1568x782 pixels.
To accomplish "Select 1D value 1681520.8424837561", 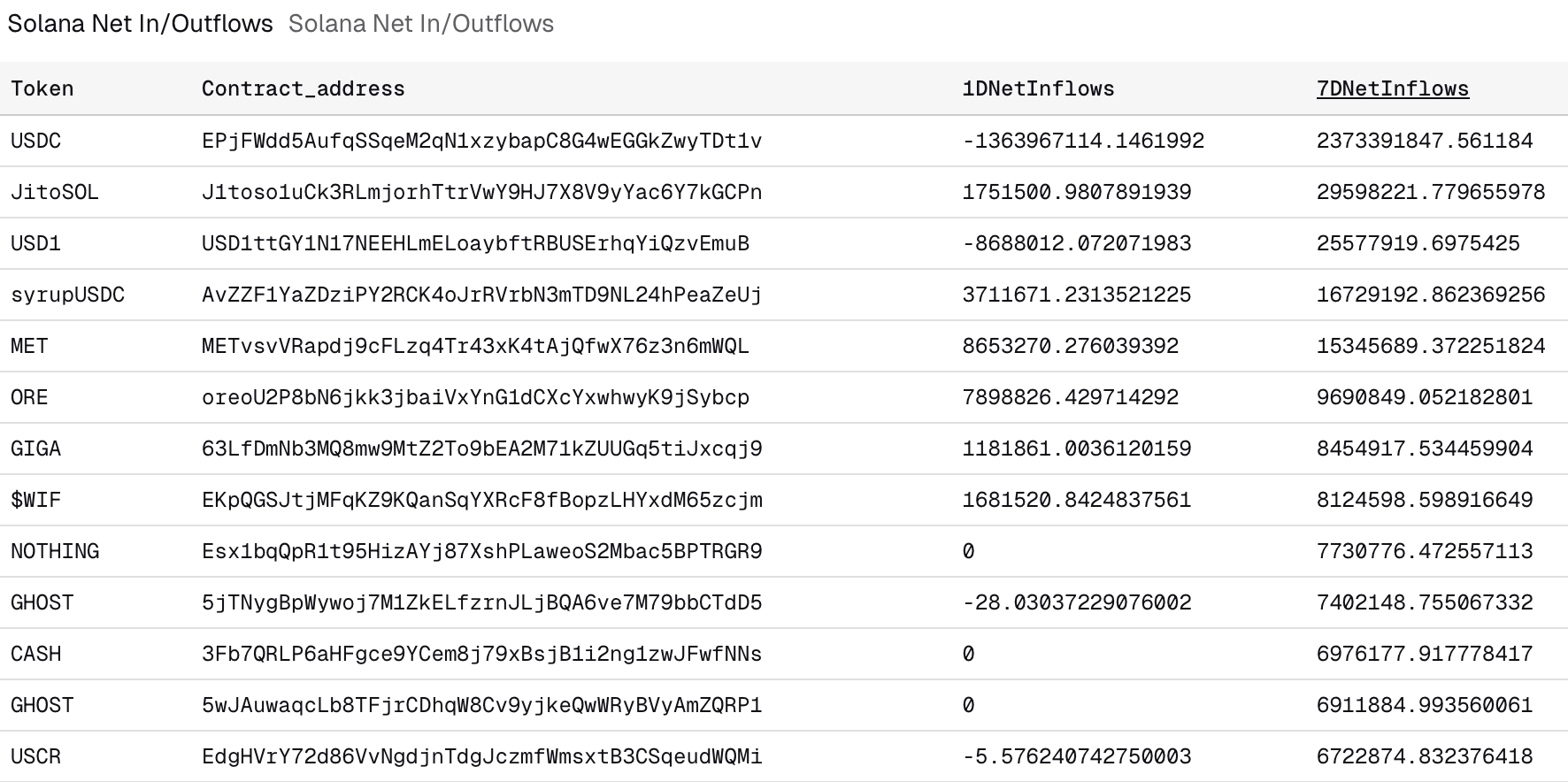I will [1077, 500].
